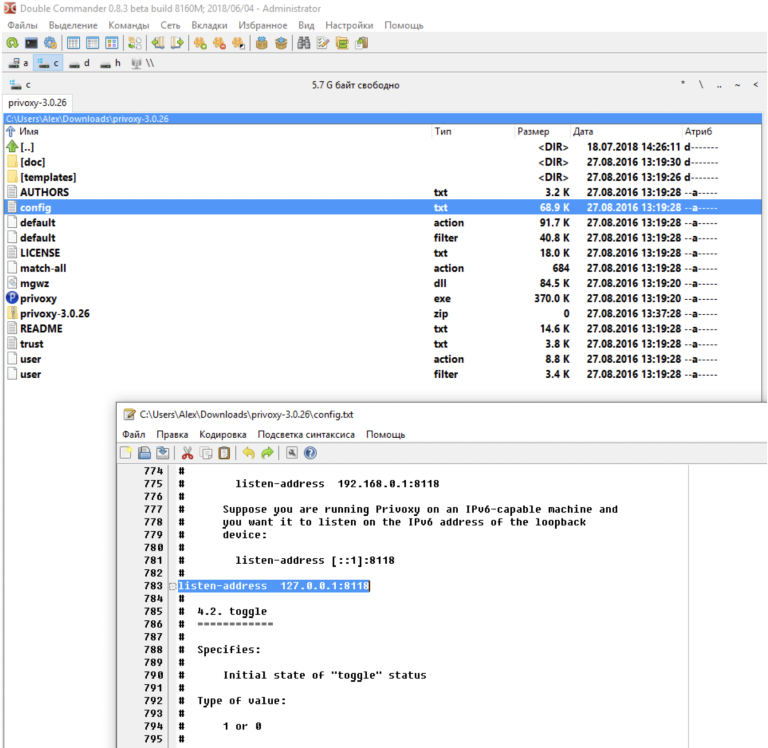Viewport: 768px width, 748px height.
Task: Open multi-rename tool icon
Action: [323, 43]
